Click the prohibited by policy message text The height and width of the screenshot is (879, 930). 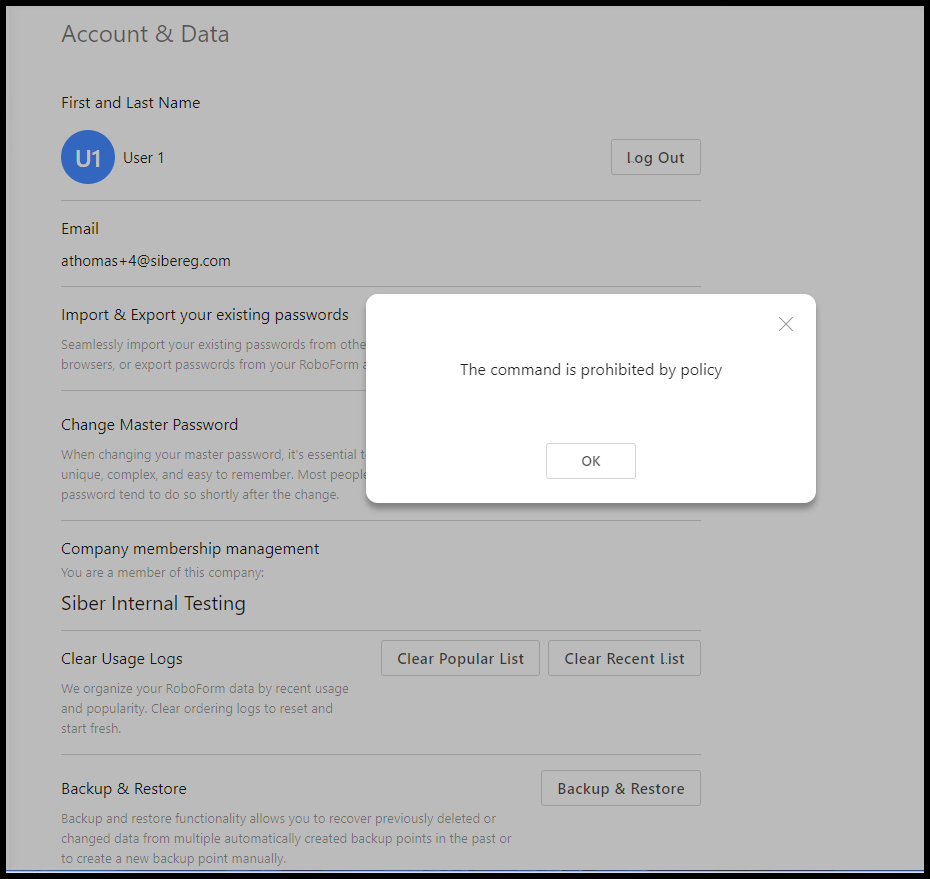(590, 370)
